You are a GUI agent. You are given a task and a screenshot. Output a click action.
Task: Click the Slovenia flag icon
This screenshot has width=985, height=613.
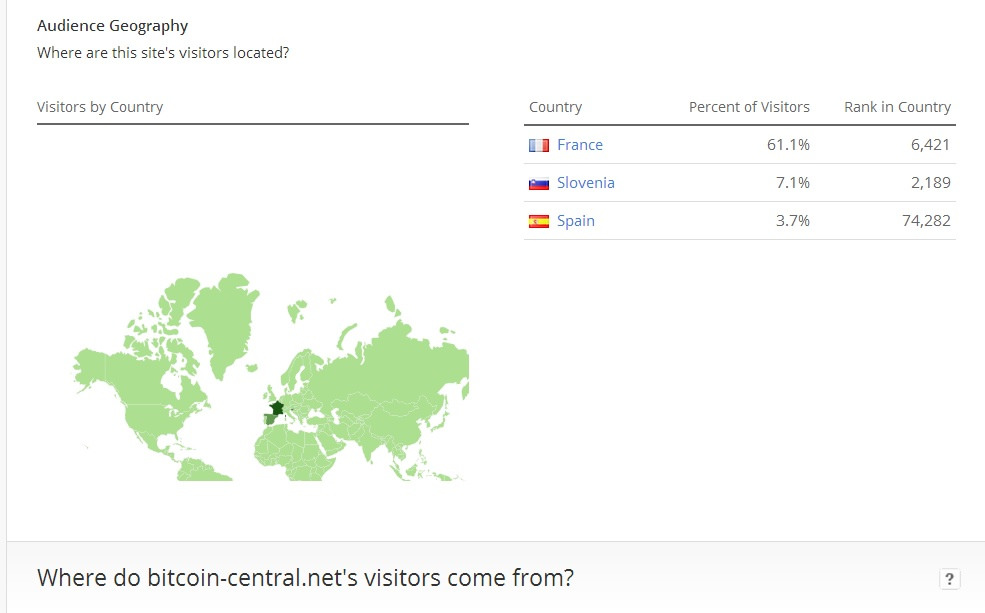pos(538,183)
